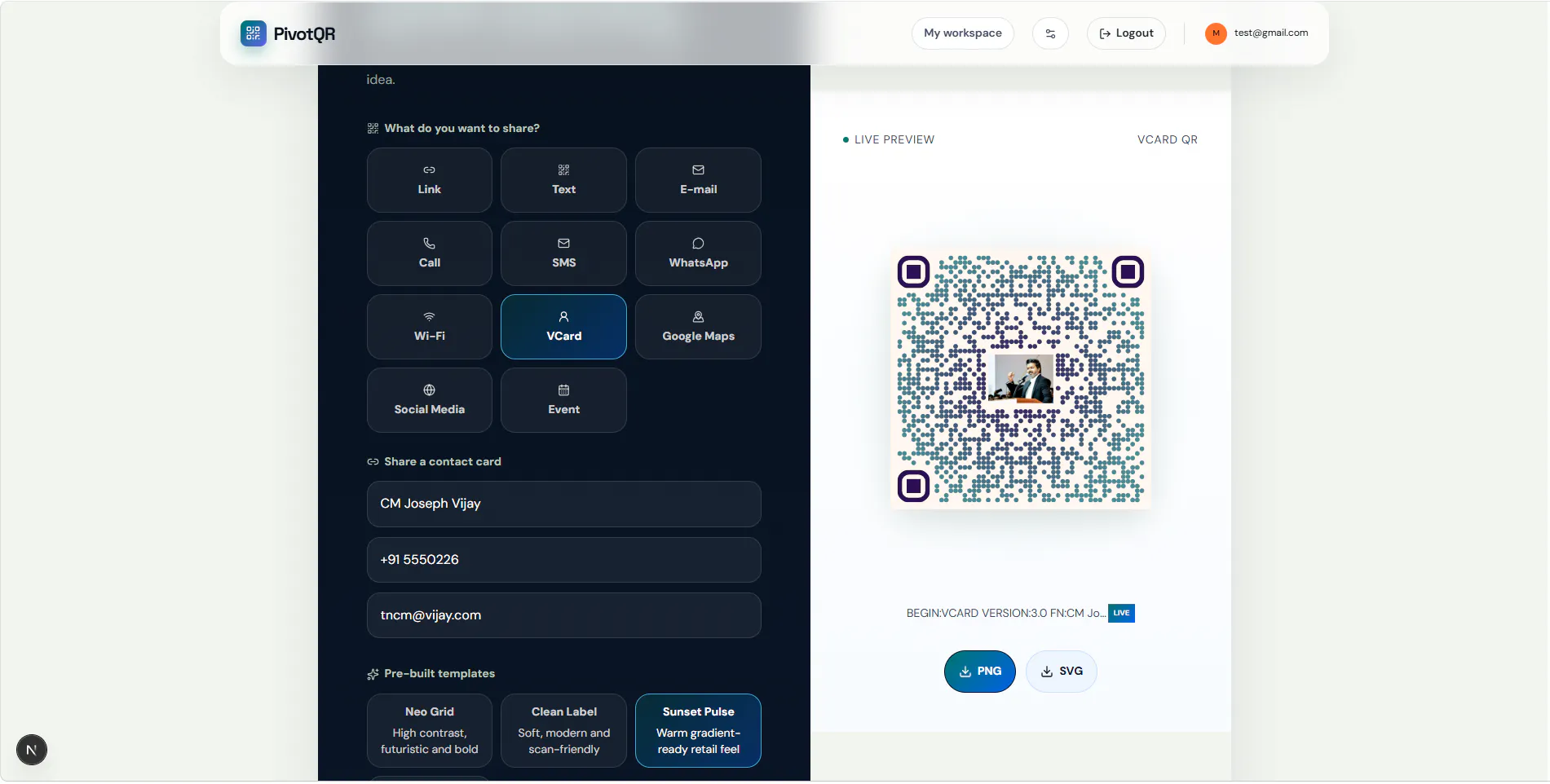Edit the phone number field +91 5550226

564,560
